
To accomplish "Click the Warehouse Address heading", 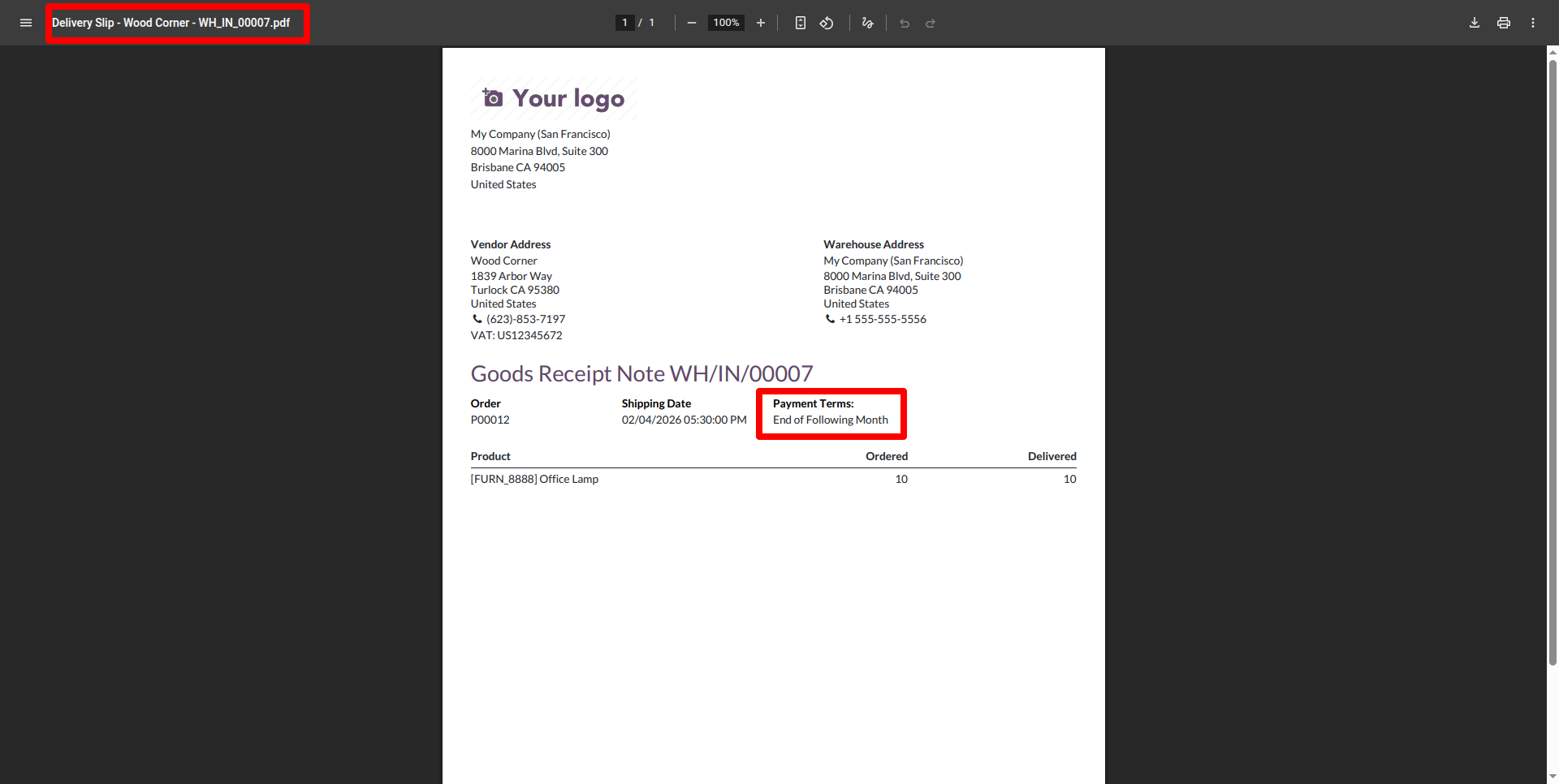I will (874, 244).
